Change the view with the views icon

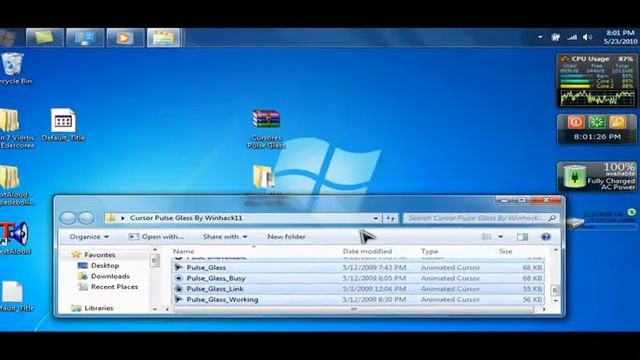[x=486, y=237]
